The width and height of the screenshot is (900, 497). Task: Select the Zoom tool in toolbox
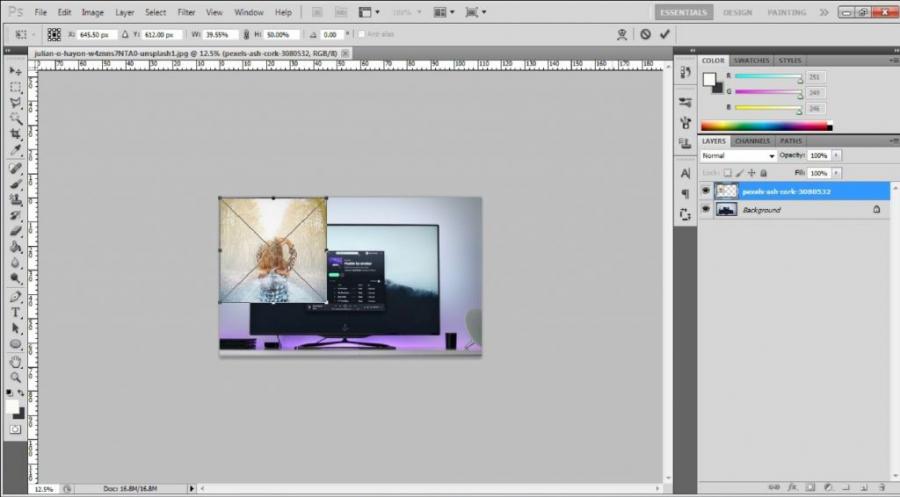[15, 378]
